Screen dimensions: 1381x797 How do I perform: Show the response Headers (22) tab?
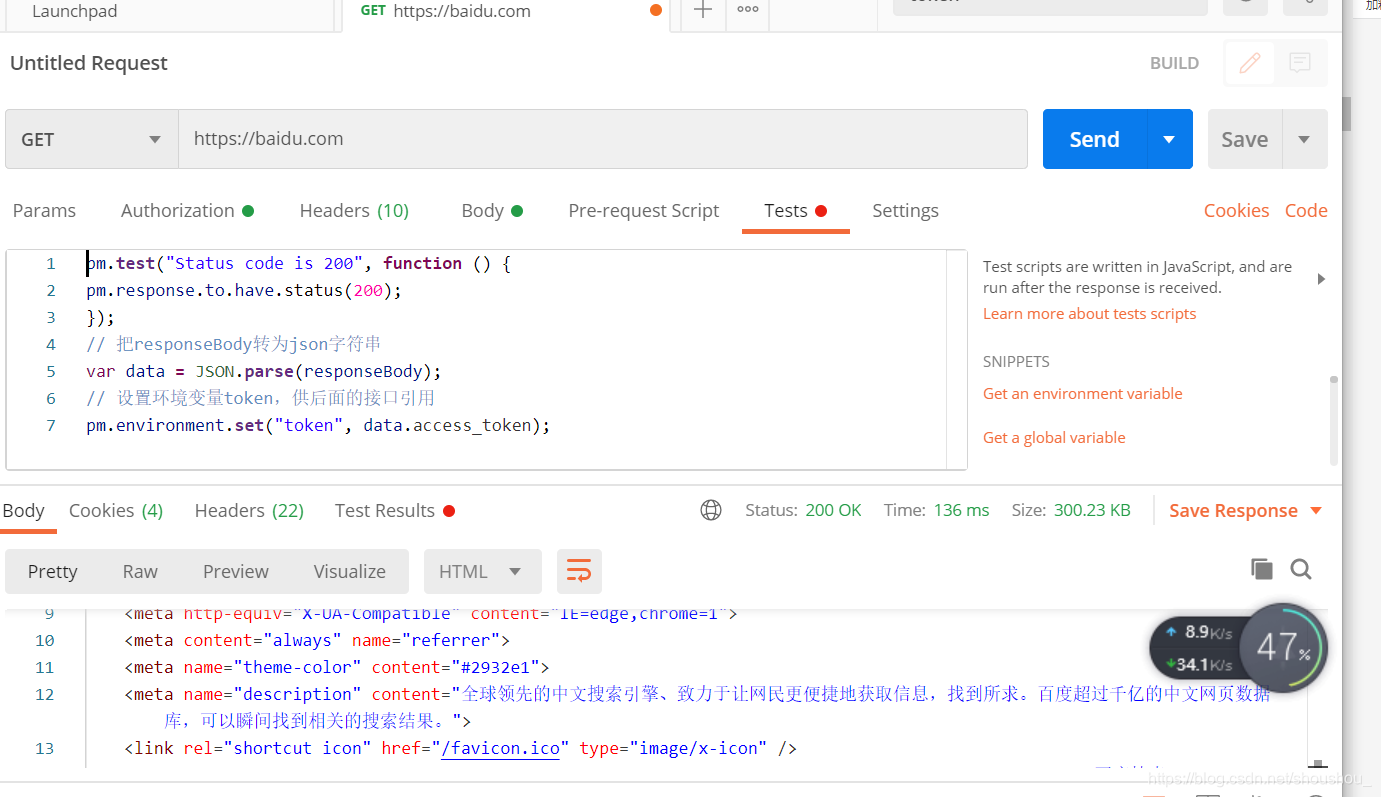tap(249, 510)
